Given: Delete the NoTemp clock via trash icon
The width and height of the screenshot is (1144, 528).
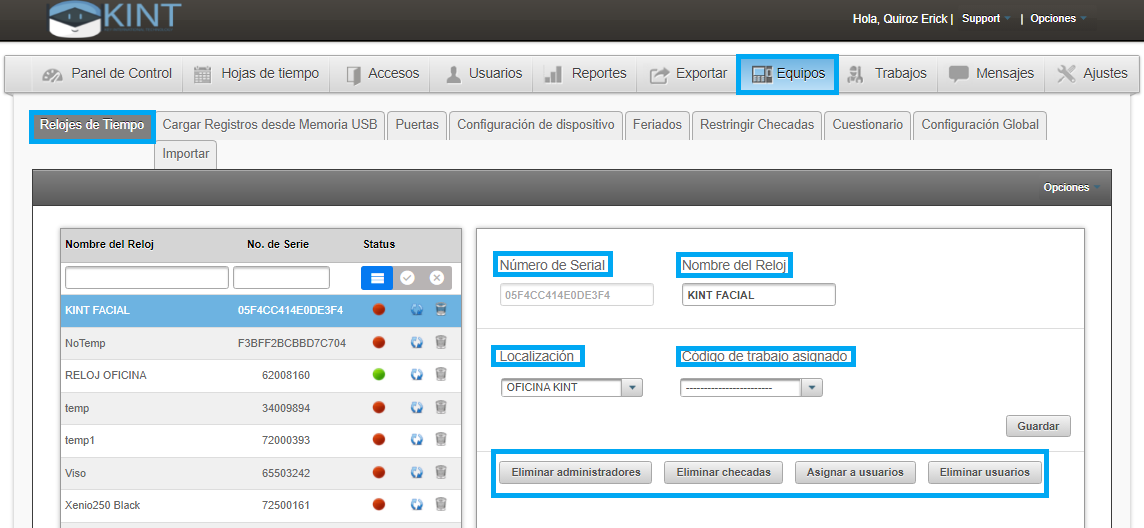Looking at the screenshot, I should [441, 342].
